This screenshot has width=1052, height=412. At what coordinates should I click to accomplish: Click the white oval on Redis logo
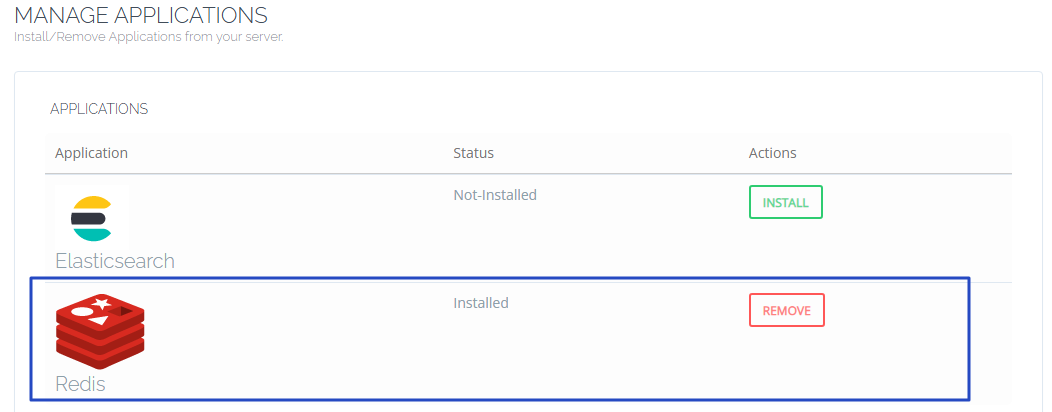[82, 312]
